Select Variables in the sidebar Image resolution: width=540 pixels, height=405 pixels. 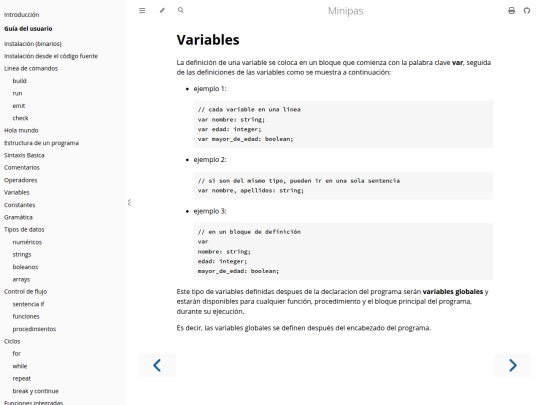pyautogui.click(x=17, y=193)
